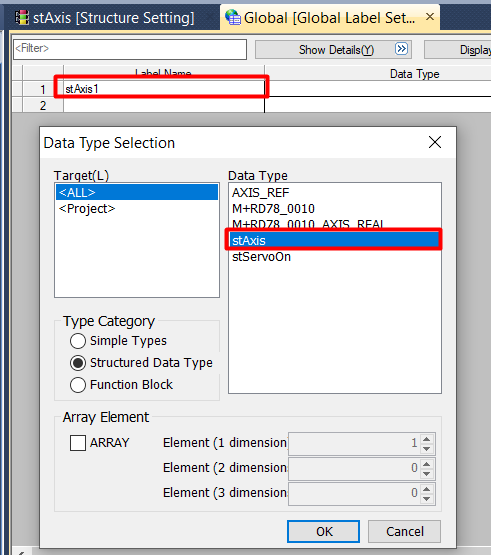Decrease Element 2 dimension value

427,474
